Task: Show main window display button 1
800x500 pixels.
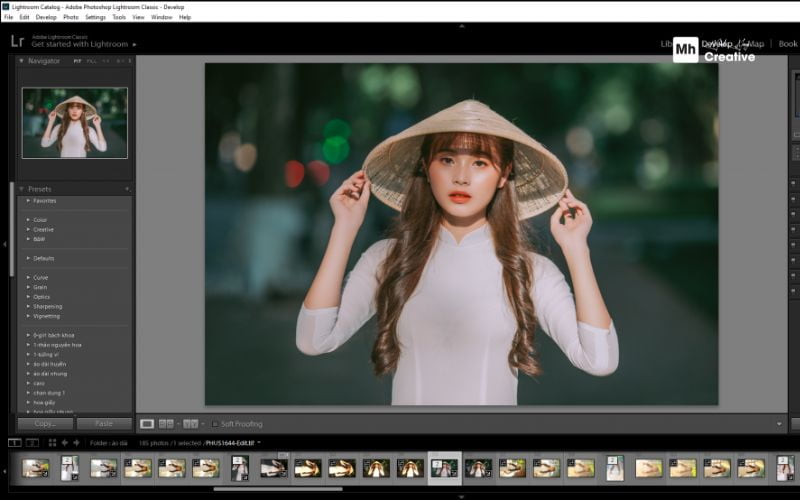Action: 15,443
